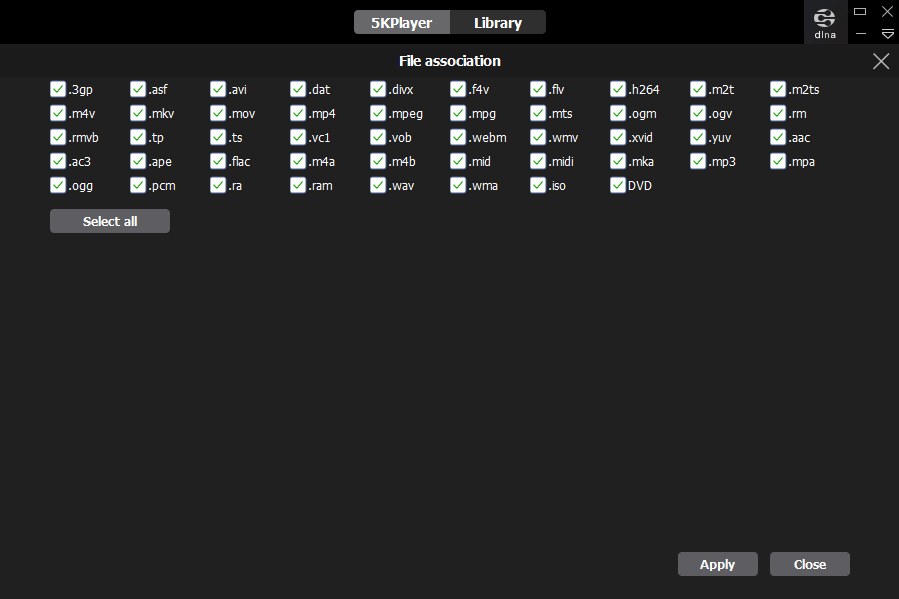Image resolution: width=899 pixels, height=599 pixels.
Task: Uncheck the .yuv checkbox
Action: pyautogui.click(x=698, y=138)
